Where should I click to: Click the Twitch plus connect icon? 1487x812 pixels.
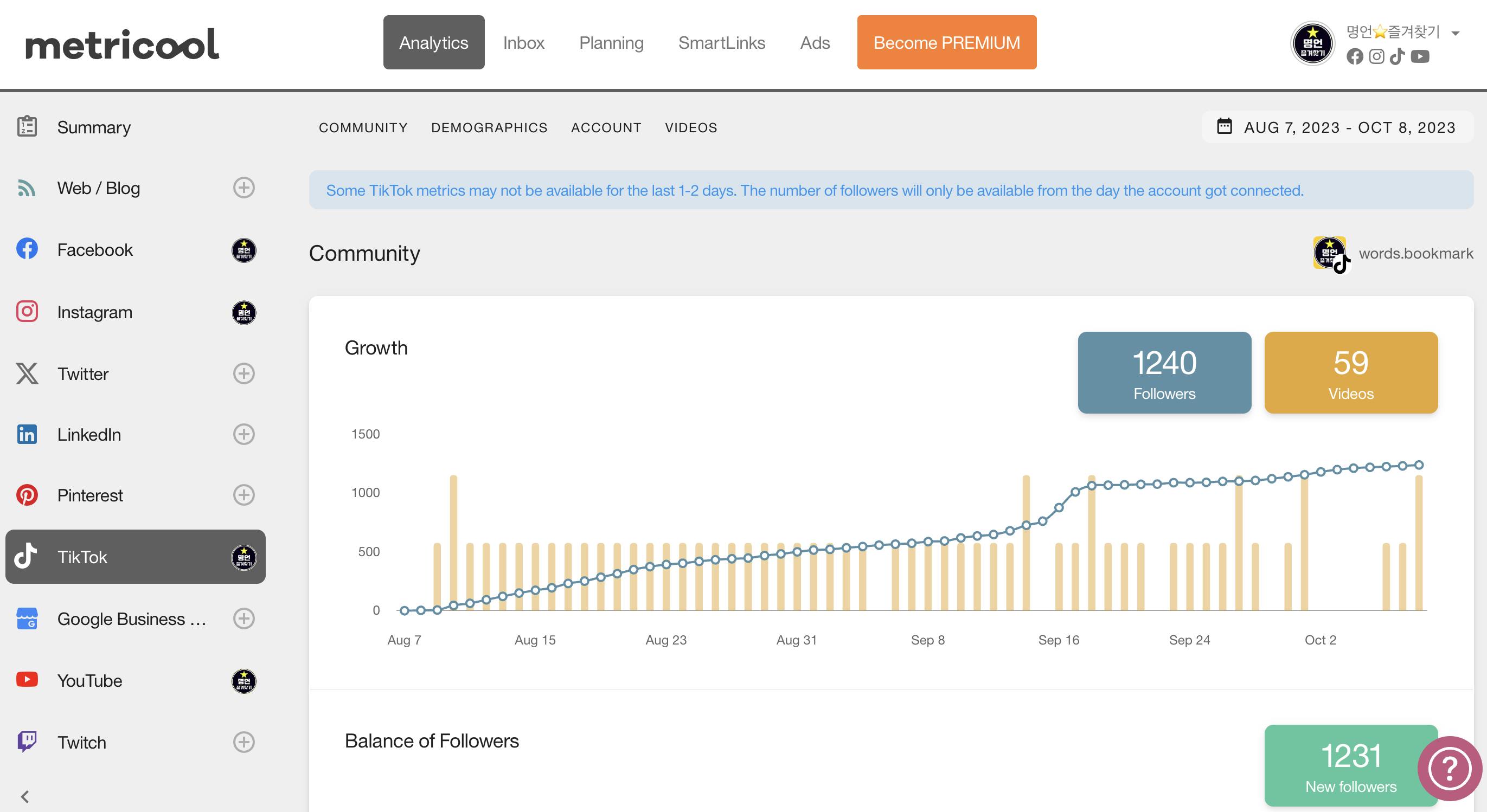pos(243,742)
